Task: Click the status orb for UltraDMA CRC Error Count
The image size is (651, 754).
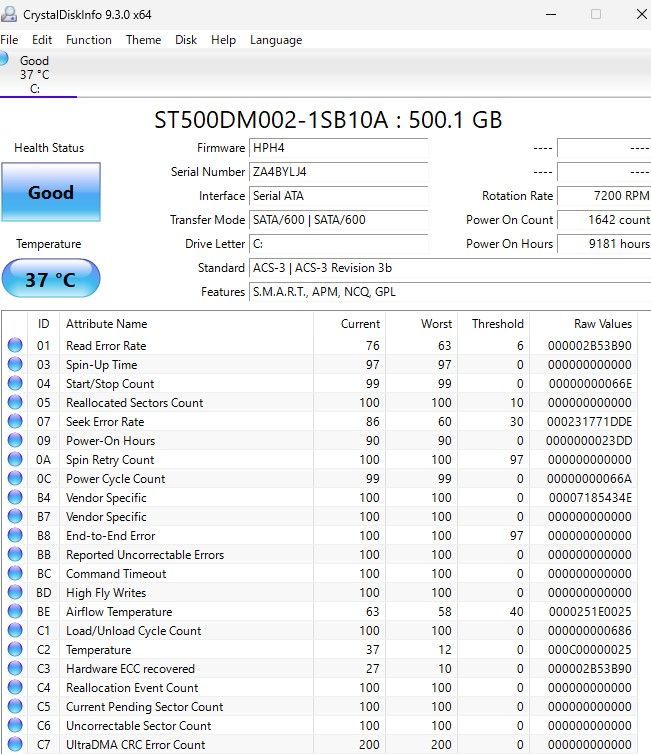Action: pyautogui.click(x=15, y=745)
